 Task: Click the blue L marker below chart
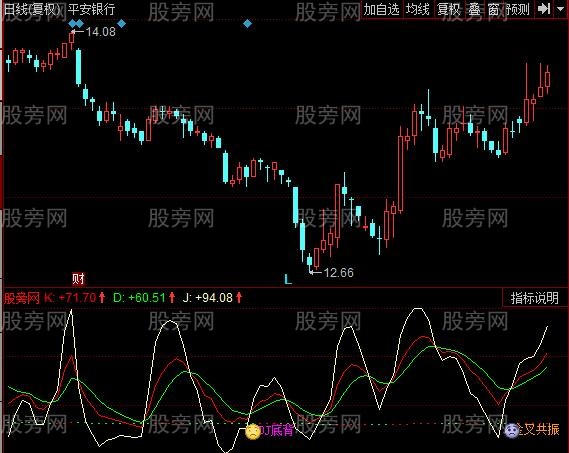(288, 279)
